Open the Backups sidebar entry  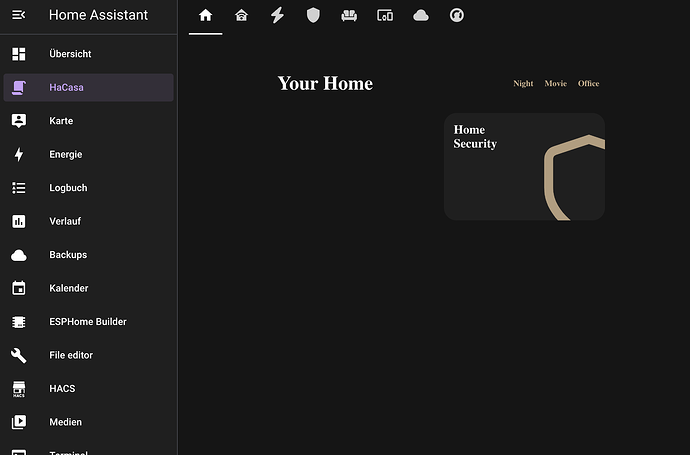tap(88, 255)
